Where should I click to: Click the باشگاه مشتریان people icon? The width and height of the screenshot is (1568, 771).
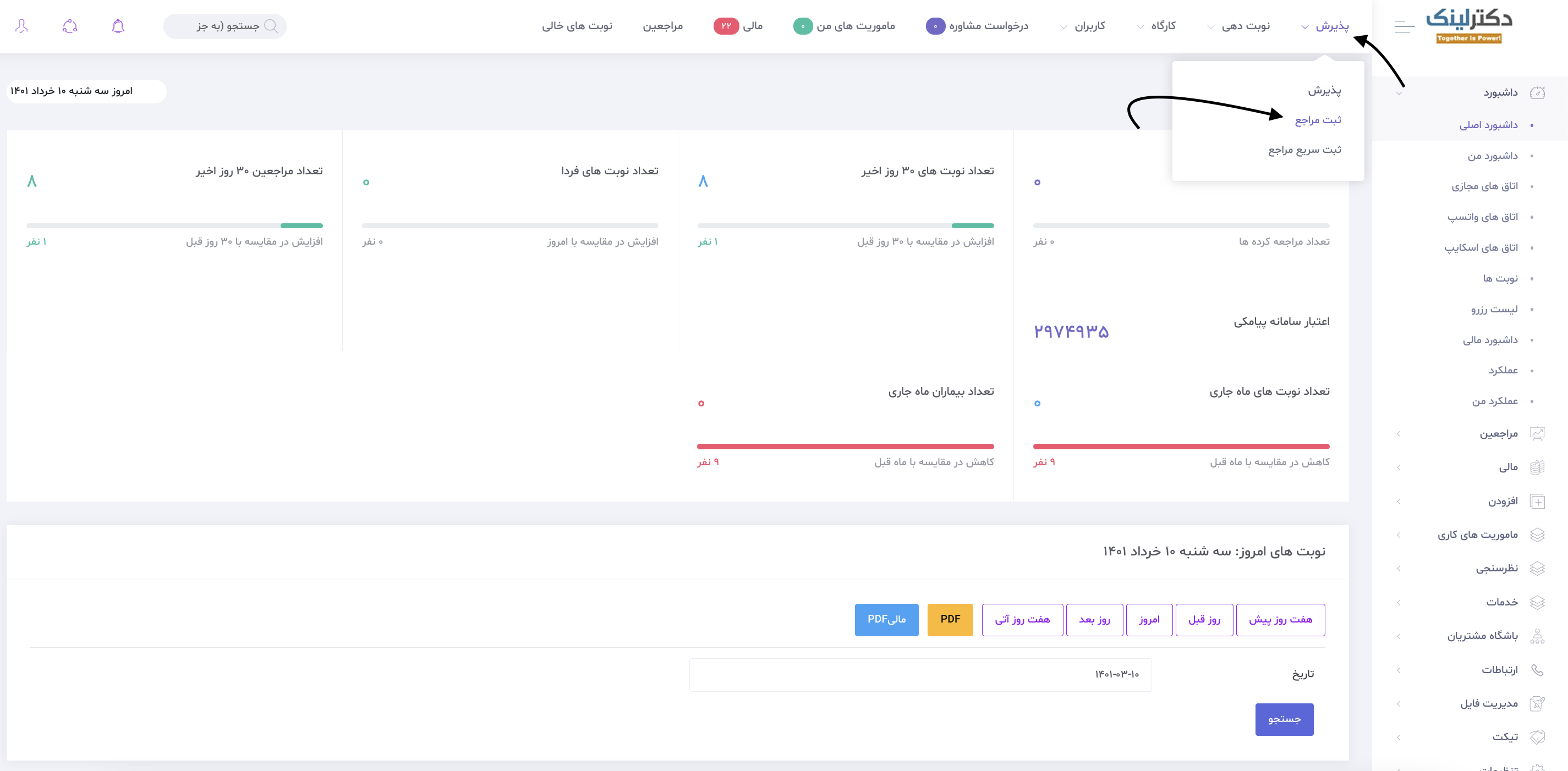click(x=1537, y=636)
